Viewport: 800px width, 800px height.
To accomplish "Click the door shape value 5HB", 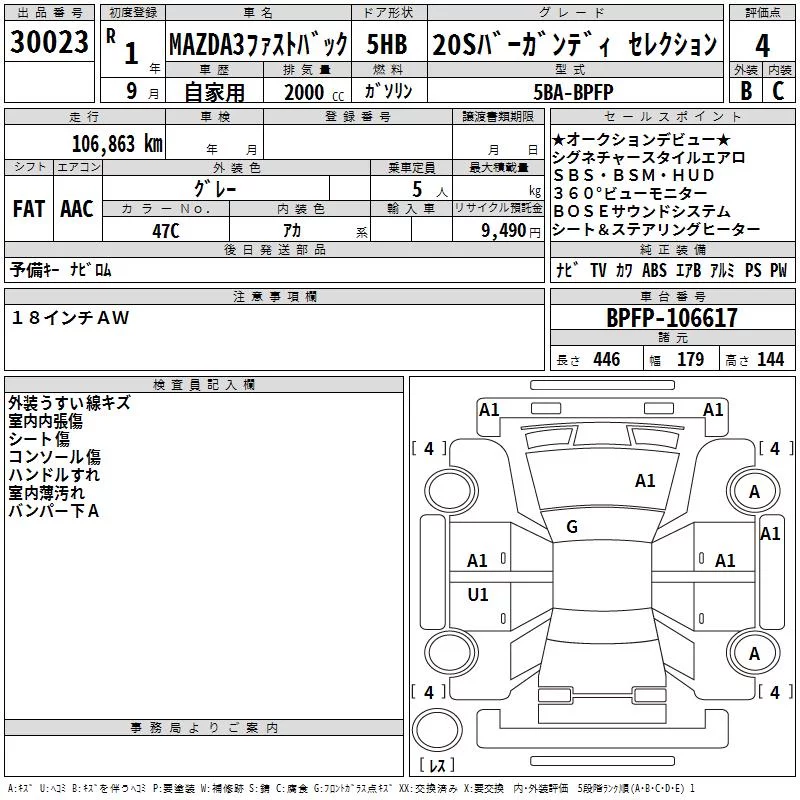I will tap(387, 44).
